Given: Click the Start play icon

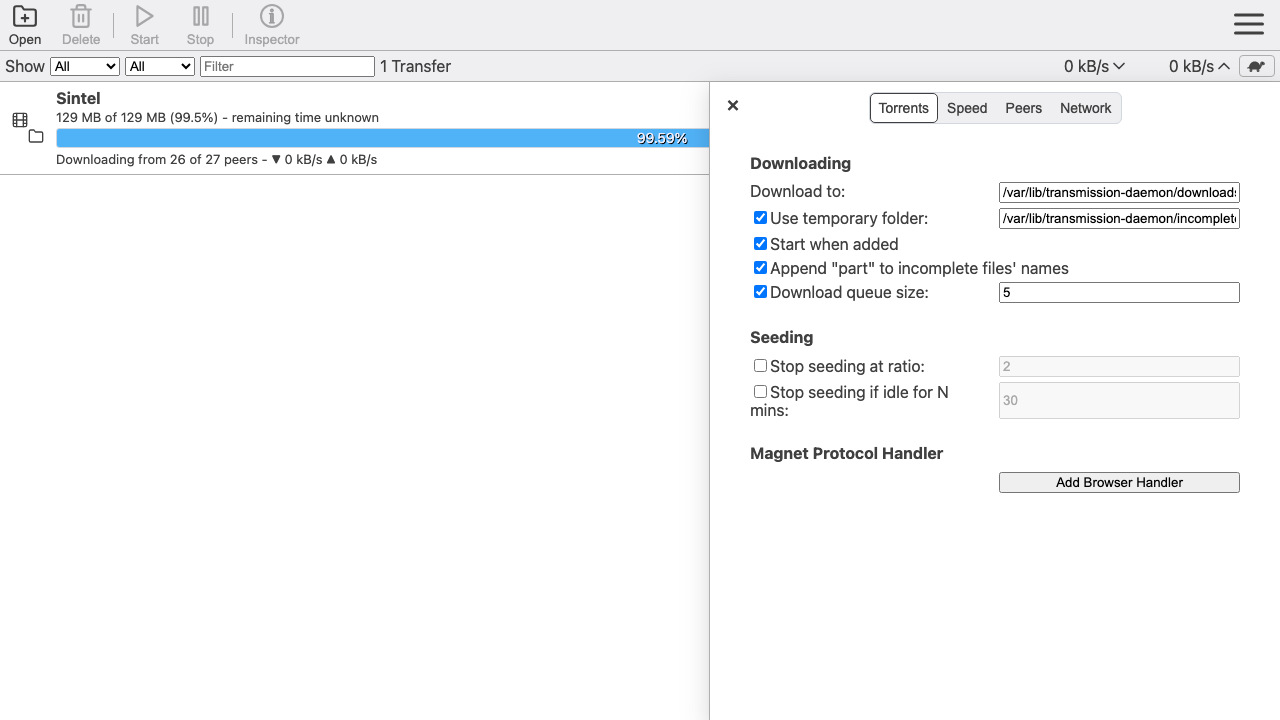Looking at the screenshot, I should click(x=144, y=17).
